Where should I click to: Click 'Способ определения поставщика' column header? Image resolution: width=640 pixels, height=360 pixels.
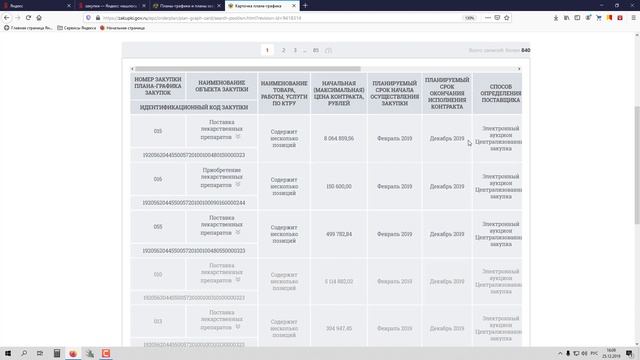coord(498,93)
